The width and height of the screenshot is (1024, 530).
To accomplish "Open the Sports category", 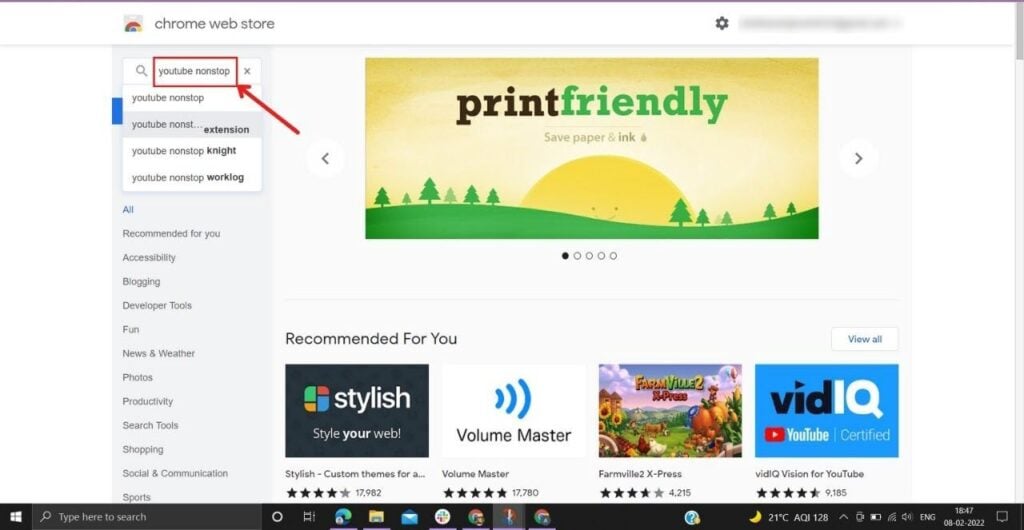I will (x=136, y=497).
